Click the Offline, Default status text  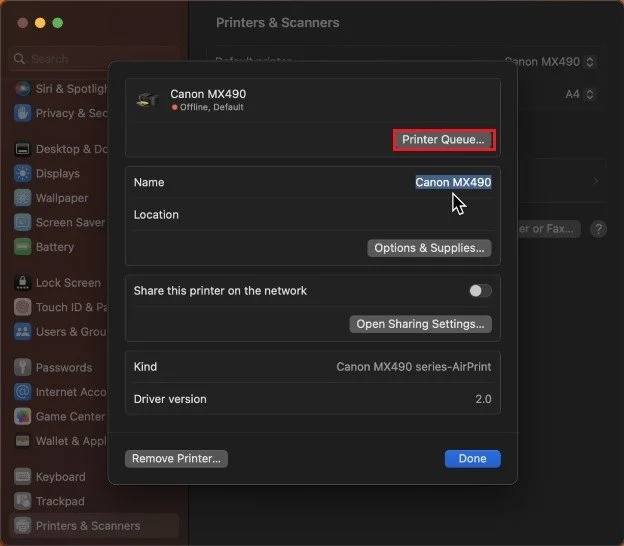click(x=211, y=107)
